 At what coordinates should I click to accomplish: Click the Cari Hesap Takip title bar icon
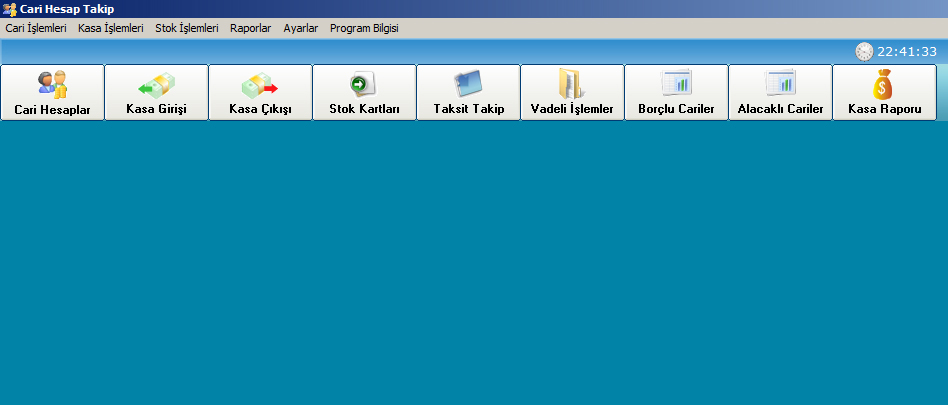tap(10, 9)
